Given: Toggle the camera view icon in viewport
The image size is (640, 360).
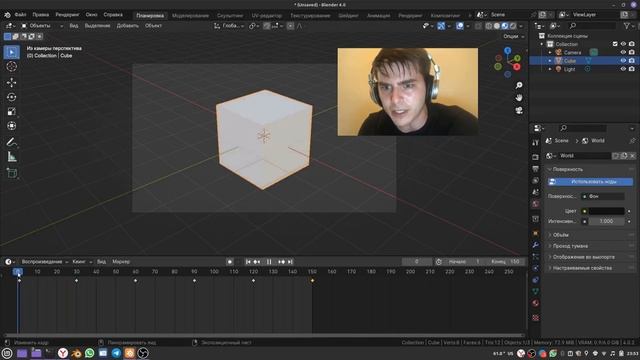Looking at the screenshot, I should (x=519, y=111).
